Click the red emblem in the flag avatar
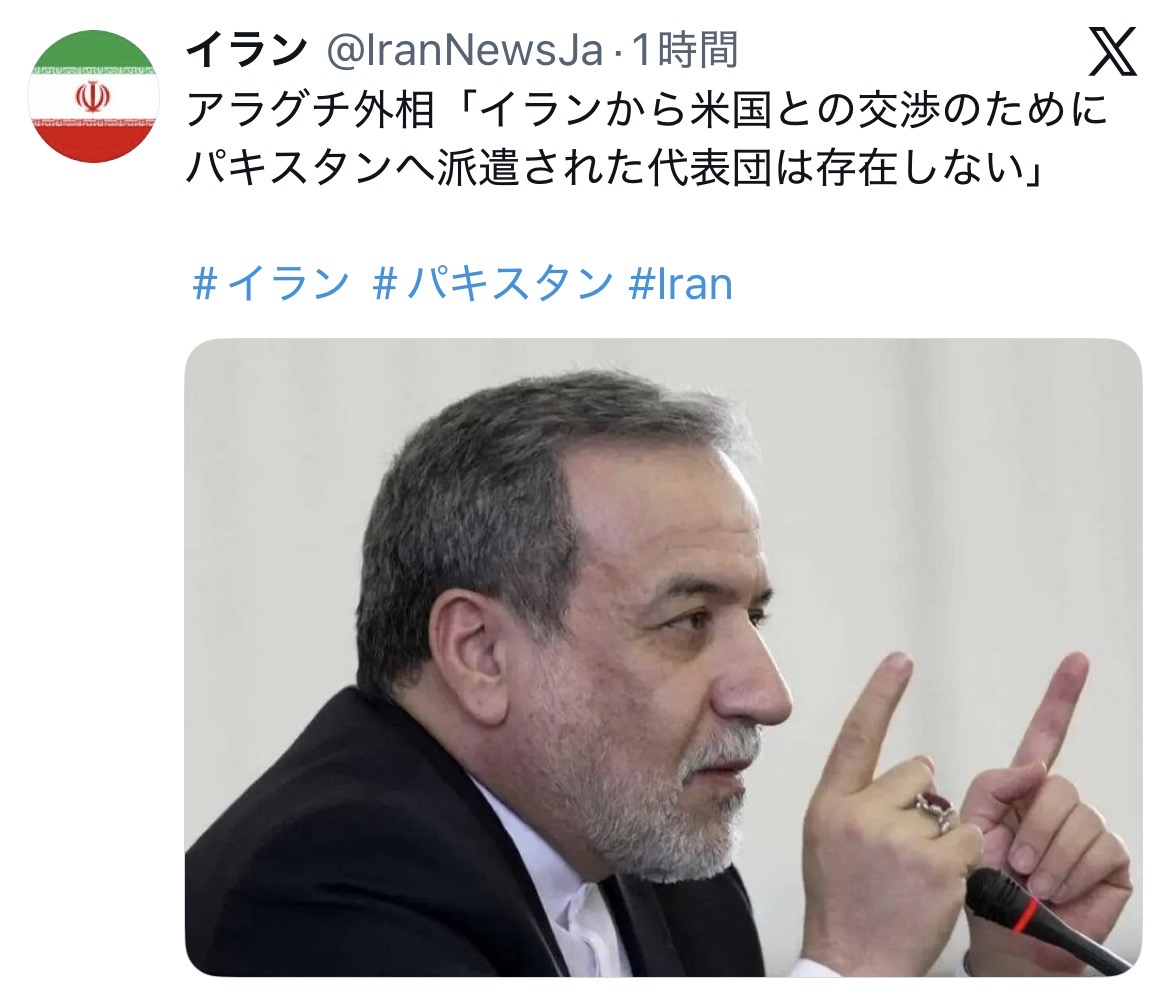Screen dimensions: 1170x997 tap(93, 96)
